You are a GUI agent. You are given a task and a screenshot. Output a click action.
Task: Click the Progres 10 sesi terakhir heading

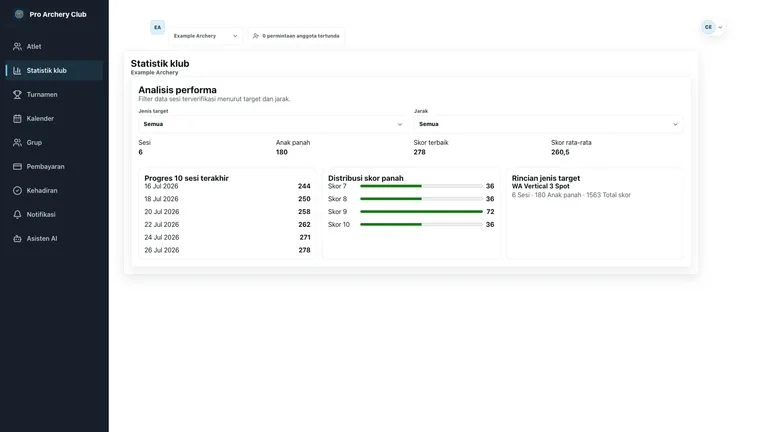click(187, 178)
